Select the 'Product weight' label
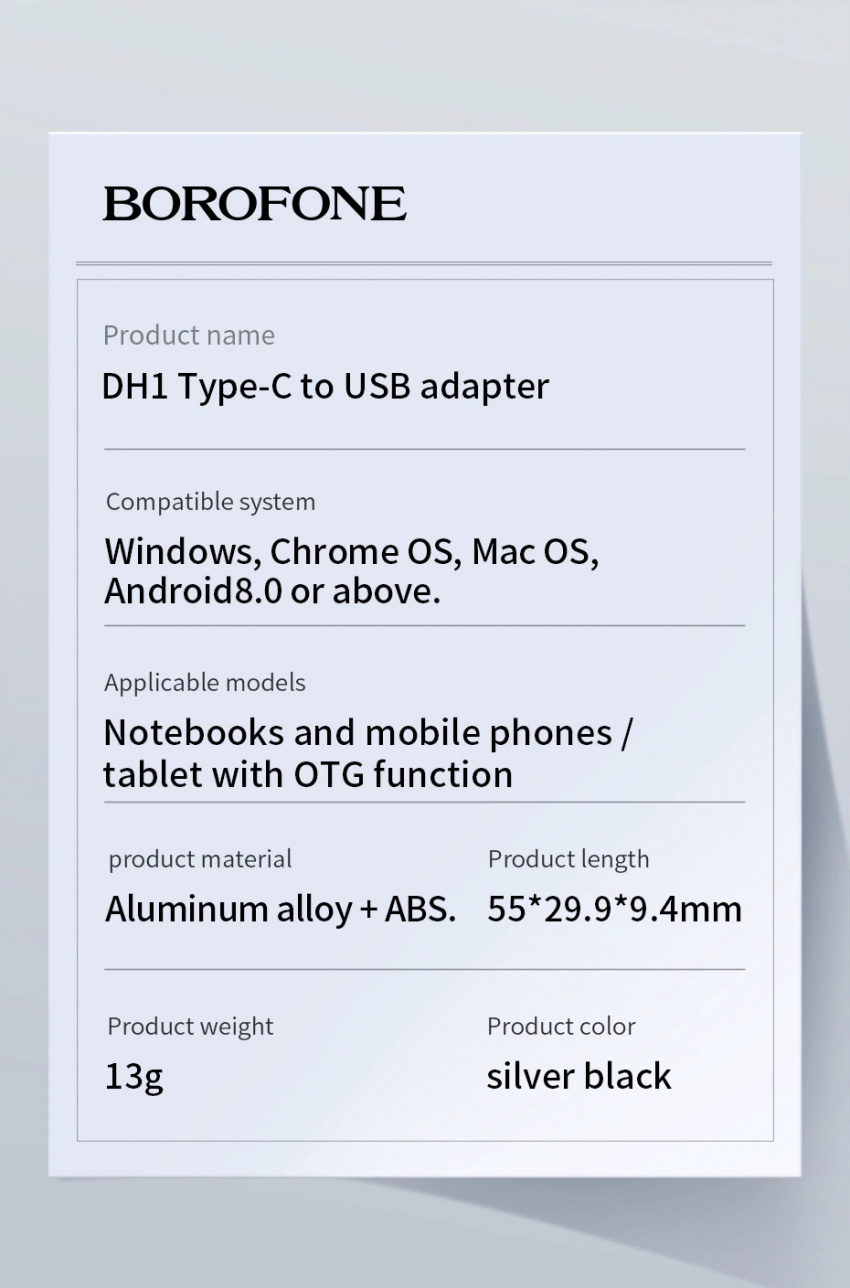Screen dimensions: 850x1288 [190, 1026]
